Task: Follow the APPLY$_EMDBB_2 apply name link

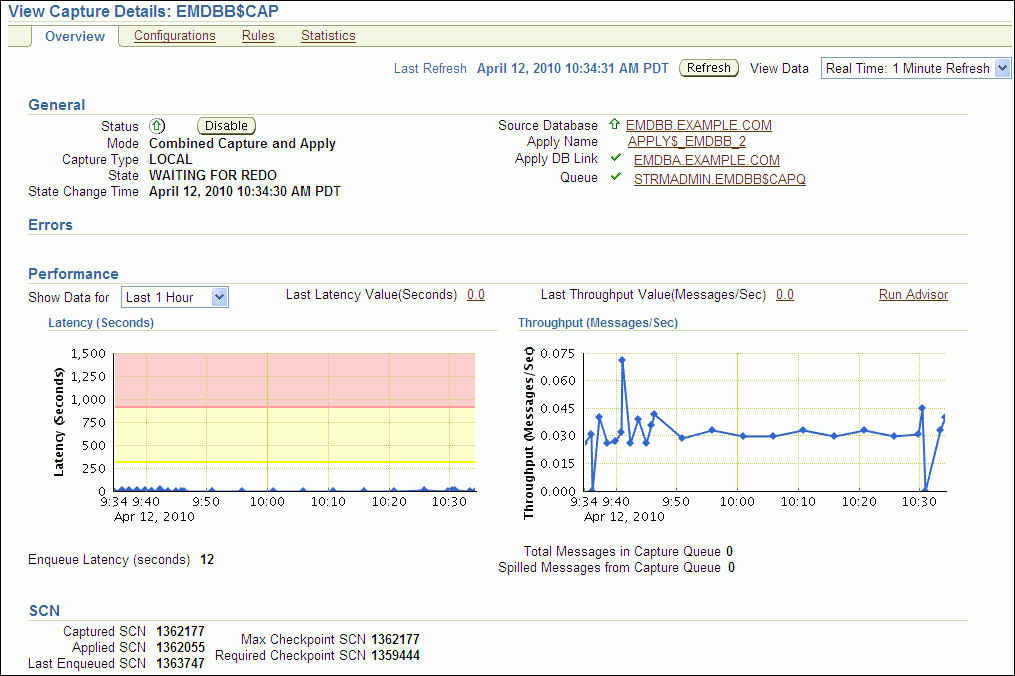Action: [686, 142]
